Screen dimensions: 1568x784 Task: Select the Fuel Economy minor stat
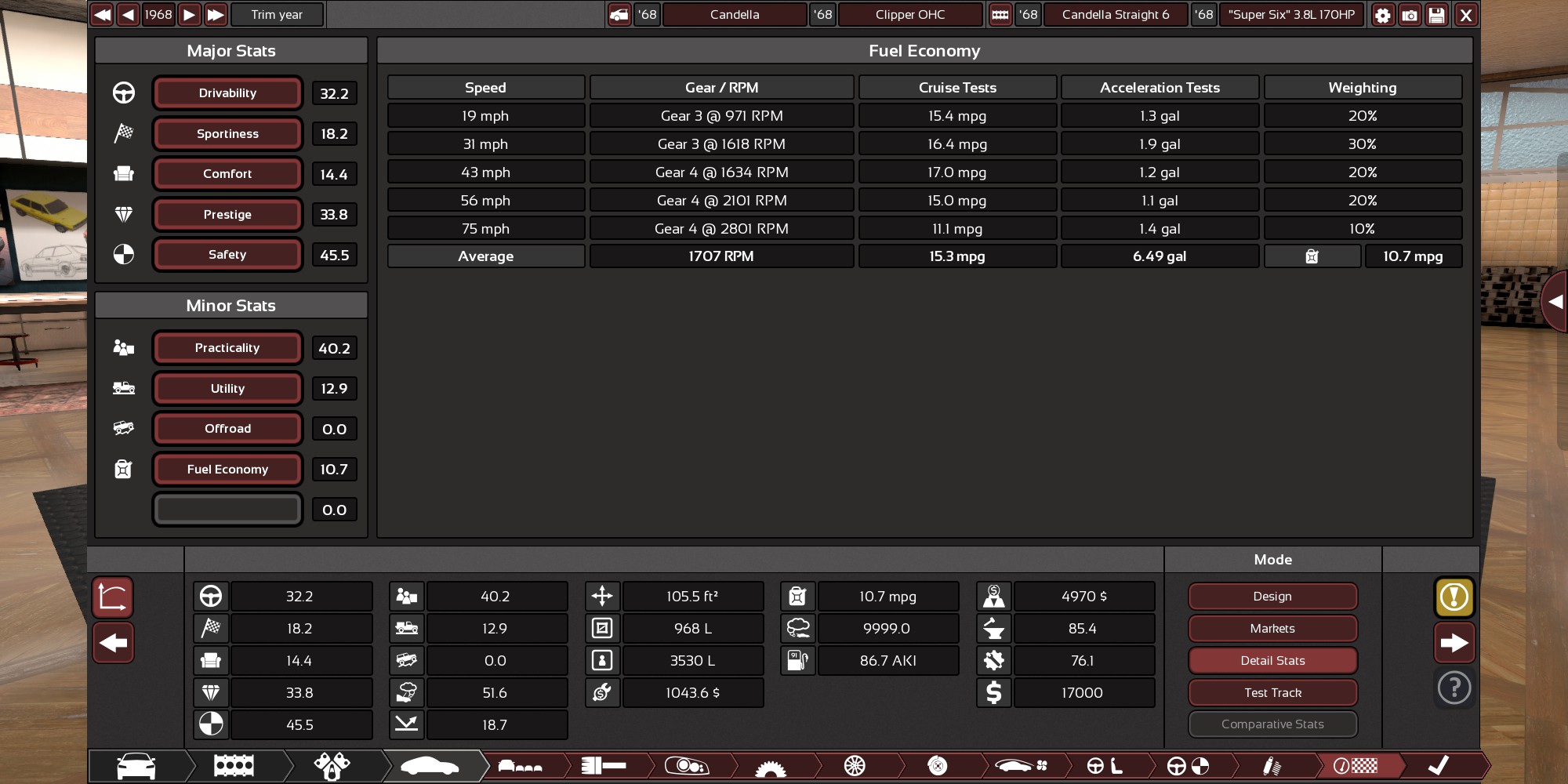pyautogui.click(x=227, y=470)
